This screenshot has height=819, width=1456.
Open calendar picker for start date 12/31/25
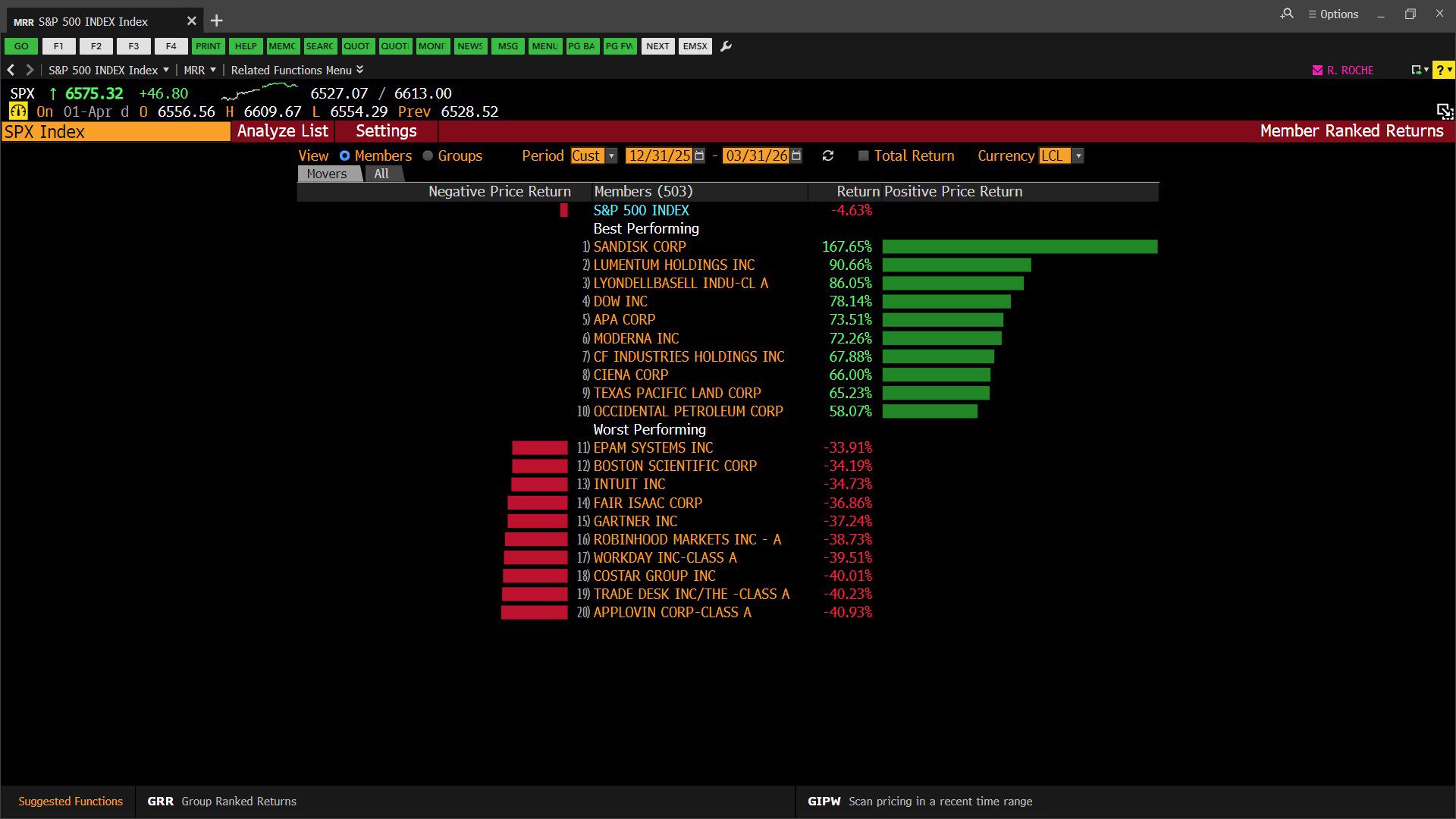(699, 155)
